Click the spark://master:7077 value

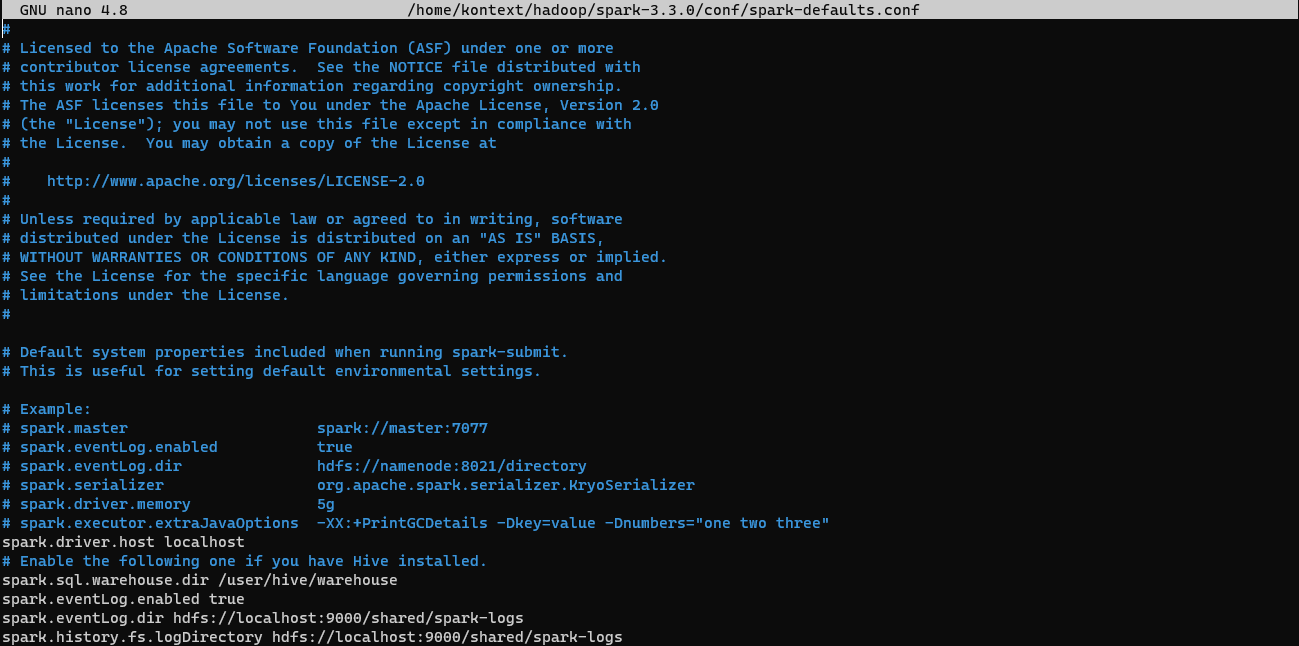pos(402,428)
